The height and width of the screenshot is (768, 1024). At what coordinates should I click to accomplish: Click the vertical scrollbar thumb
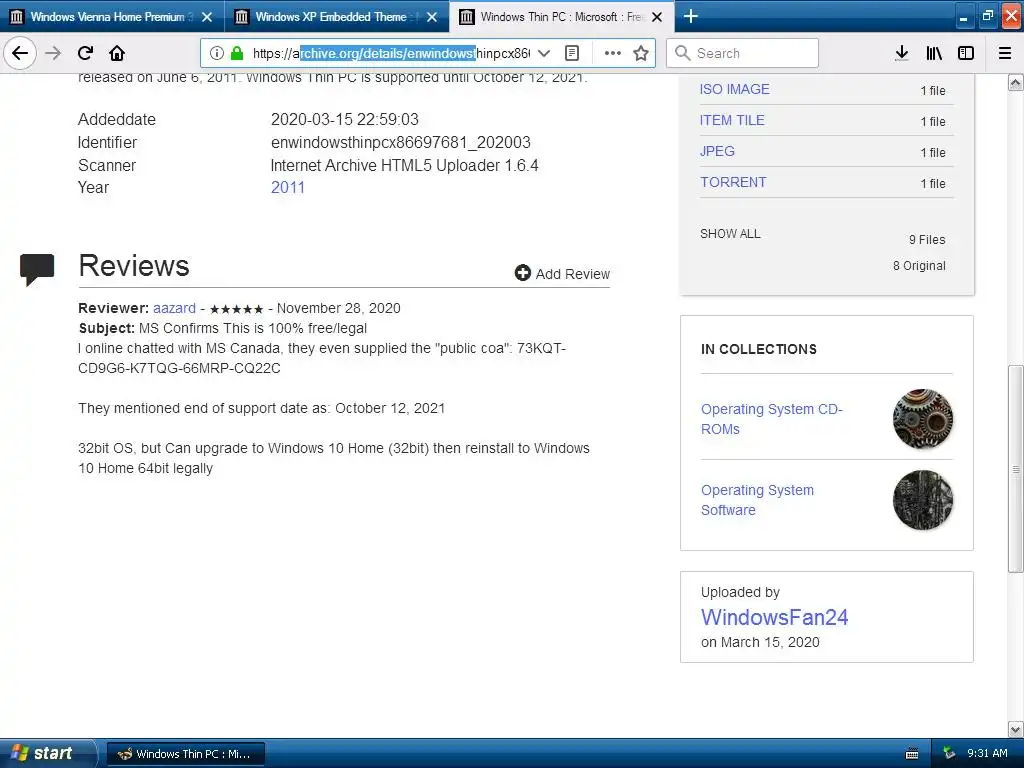point(1016,469)
